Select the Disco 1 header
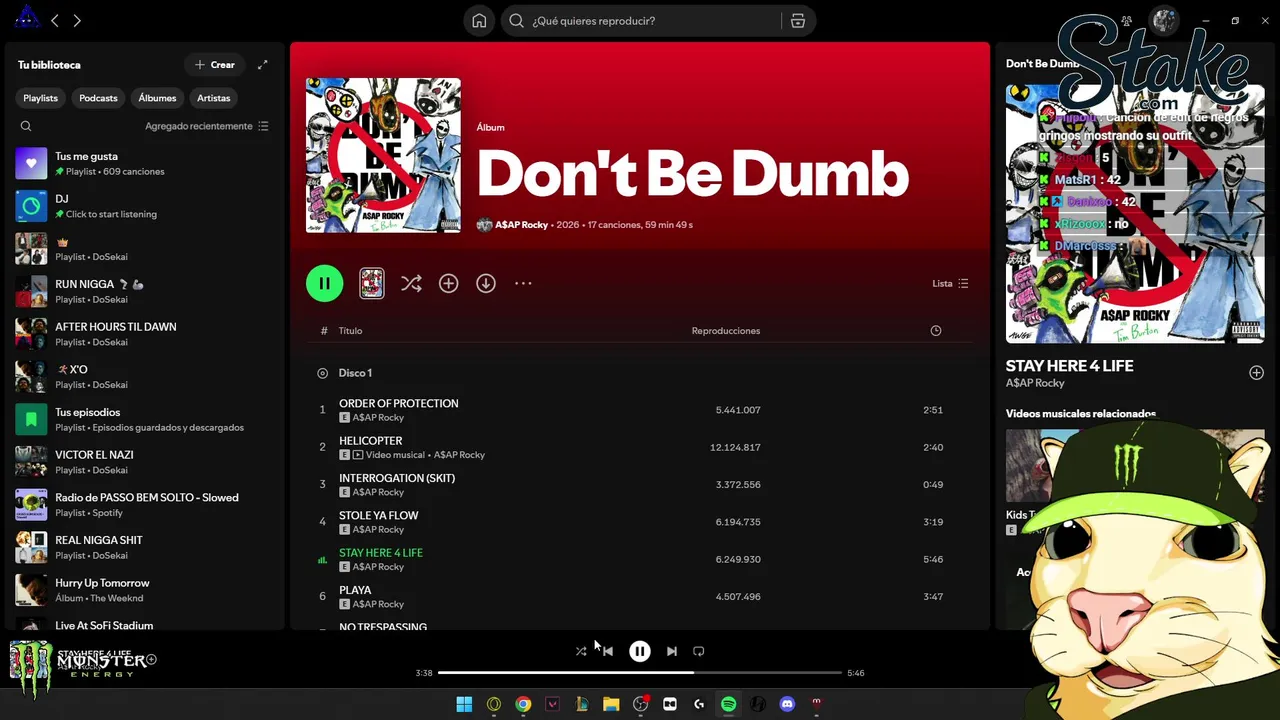 pos(355,373)
